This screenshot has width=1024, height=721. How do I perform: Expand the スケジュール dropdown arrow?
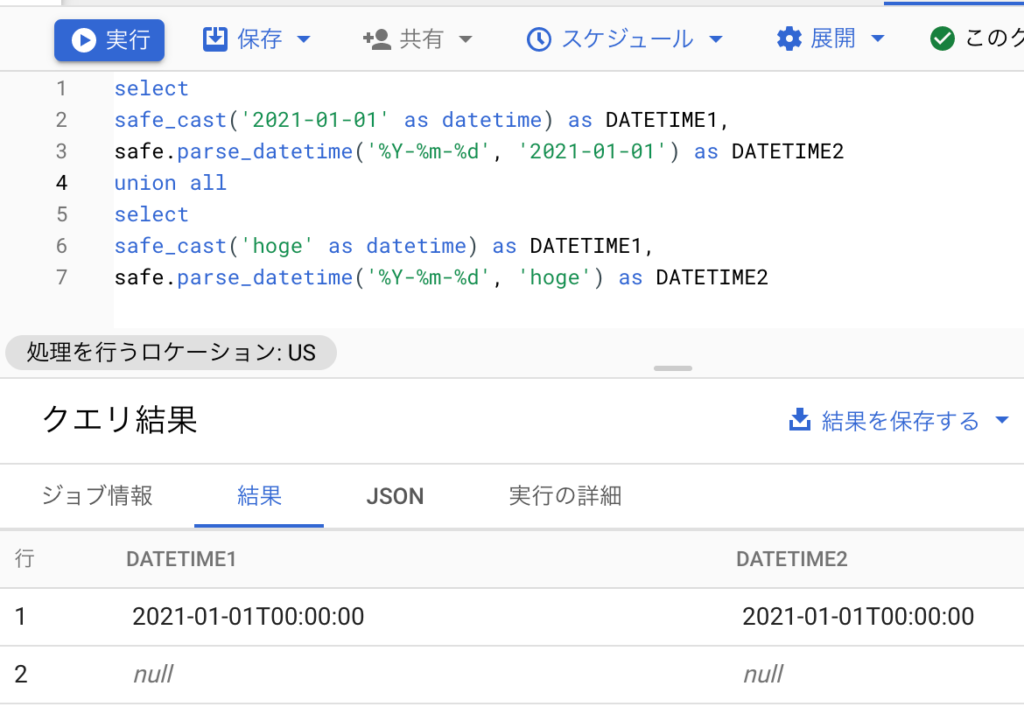click(x=715, y=40)
